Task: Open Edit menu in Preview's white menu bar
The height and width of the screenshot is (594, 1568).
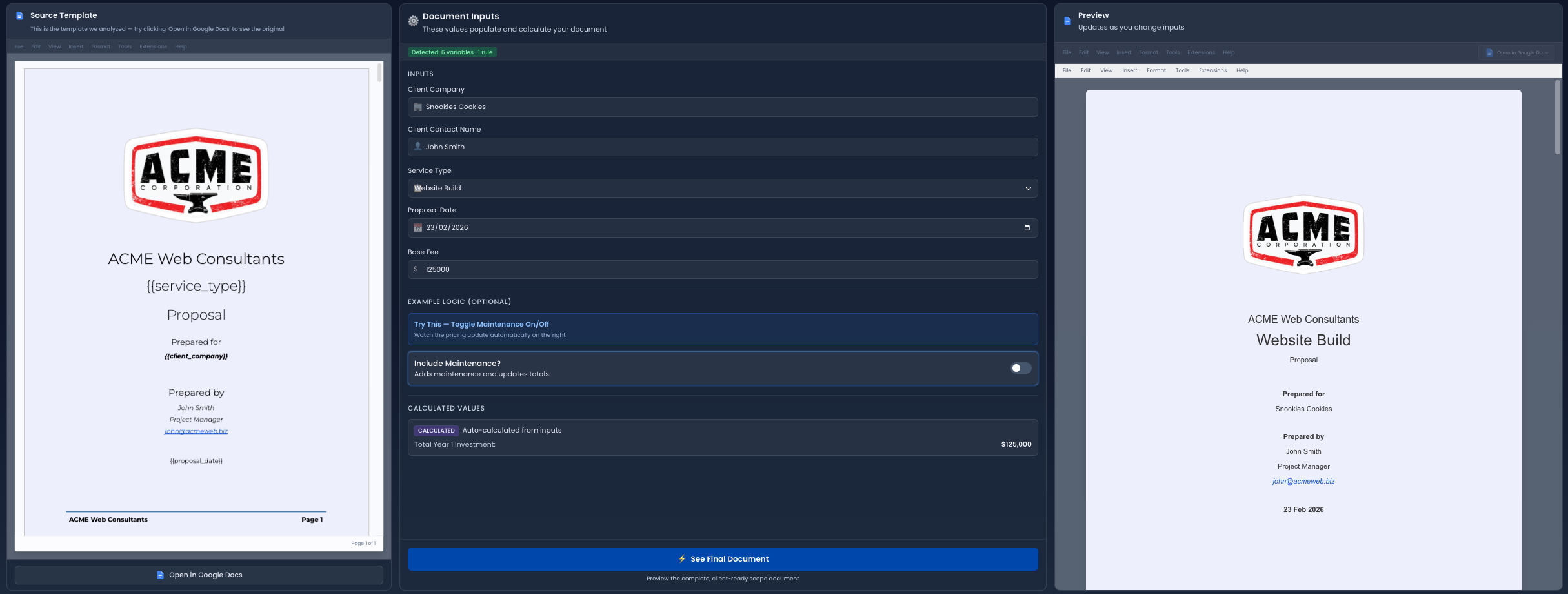Action: [1086, 71]
